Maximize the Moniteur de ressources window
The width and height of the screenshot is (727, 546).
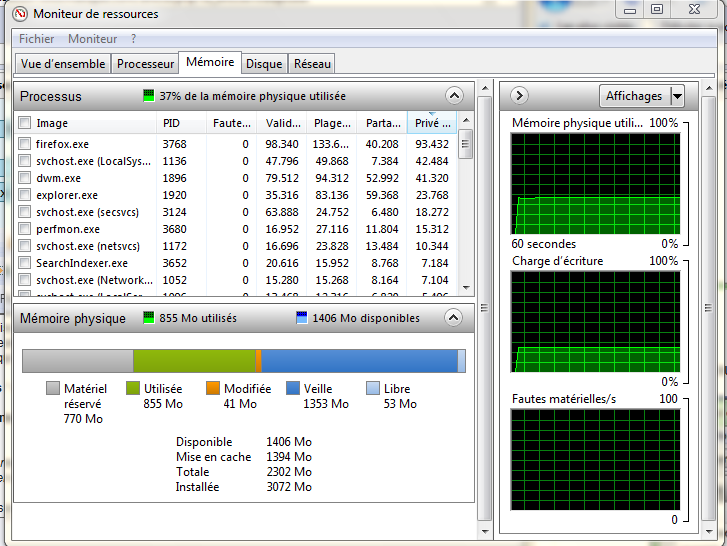(657, 9)
